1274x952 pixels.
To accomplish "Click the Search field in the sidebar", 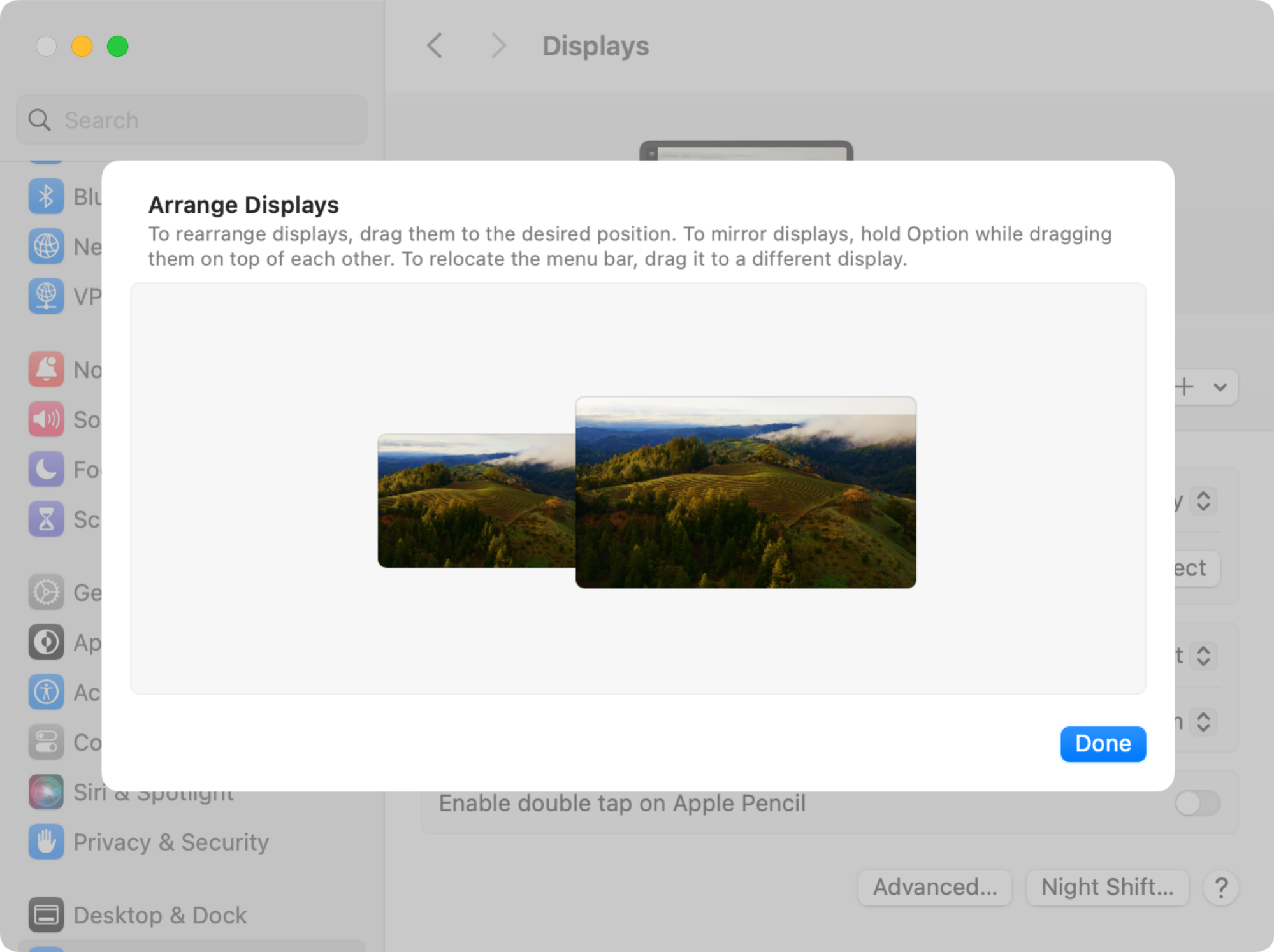I will [x=191, y=120].
